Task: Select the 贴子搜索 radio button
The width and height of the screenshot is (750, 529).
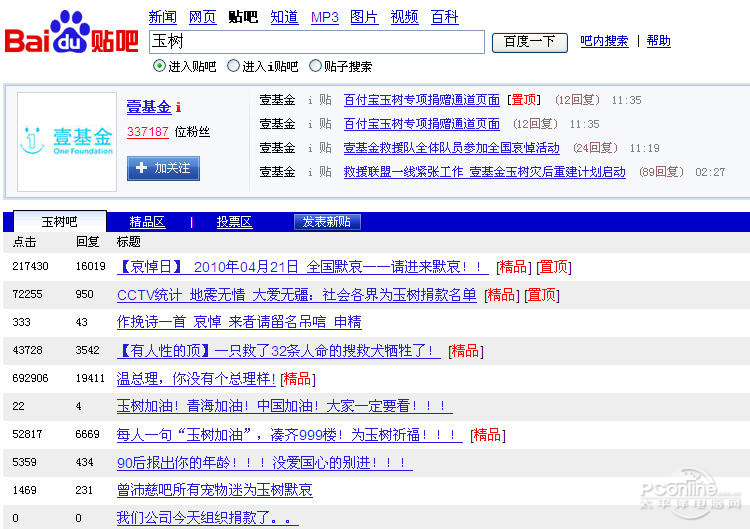Action: pyautogui.click(x=315, y=66)
